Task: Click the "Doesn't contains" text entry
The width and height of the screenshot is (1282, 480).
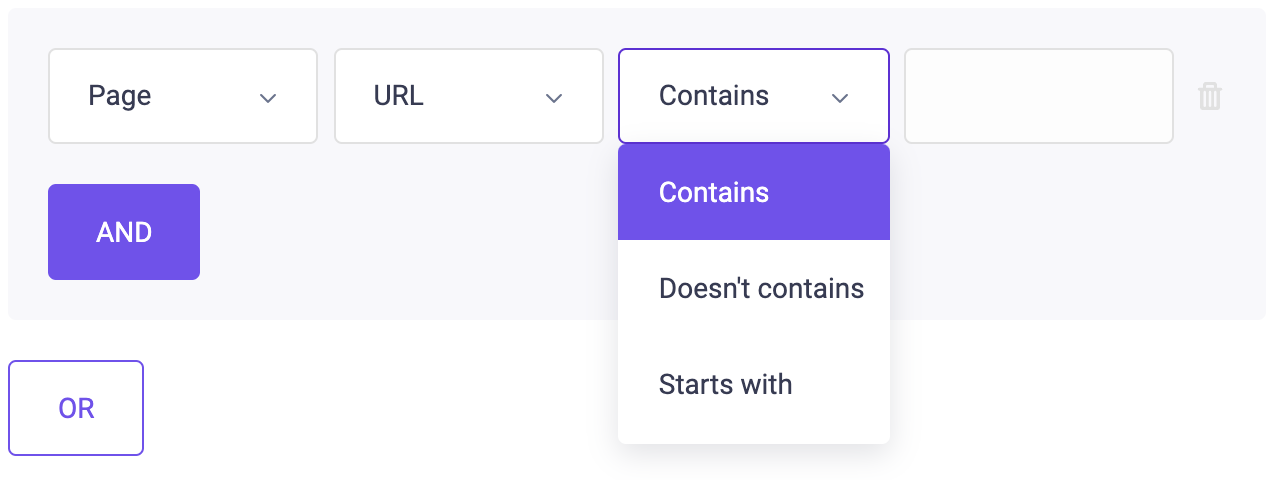Action: click(761, 288)
